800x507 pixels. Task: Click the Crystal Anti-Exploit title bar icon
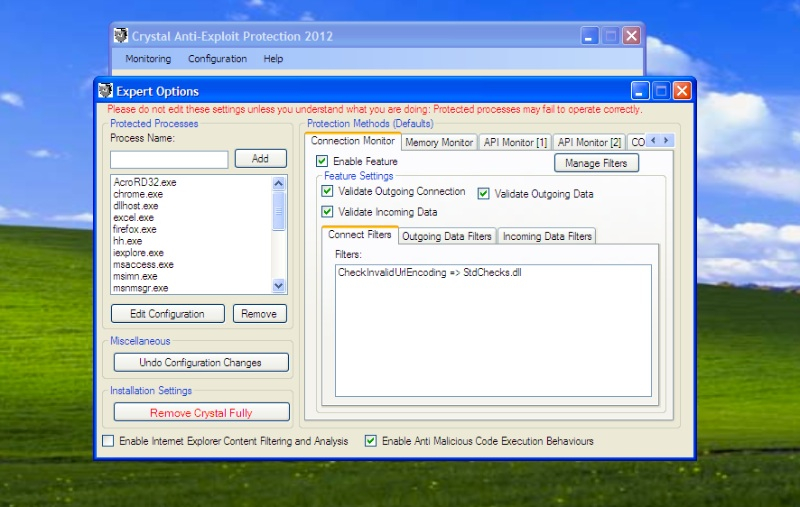click(x=122, y=36)
